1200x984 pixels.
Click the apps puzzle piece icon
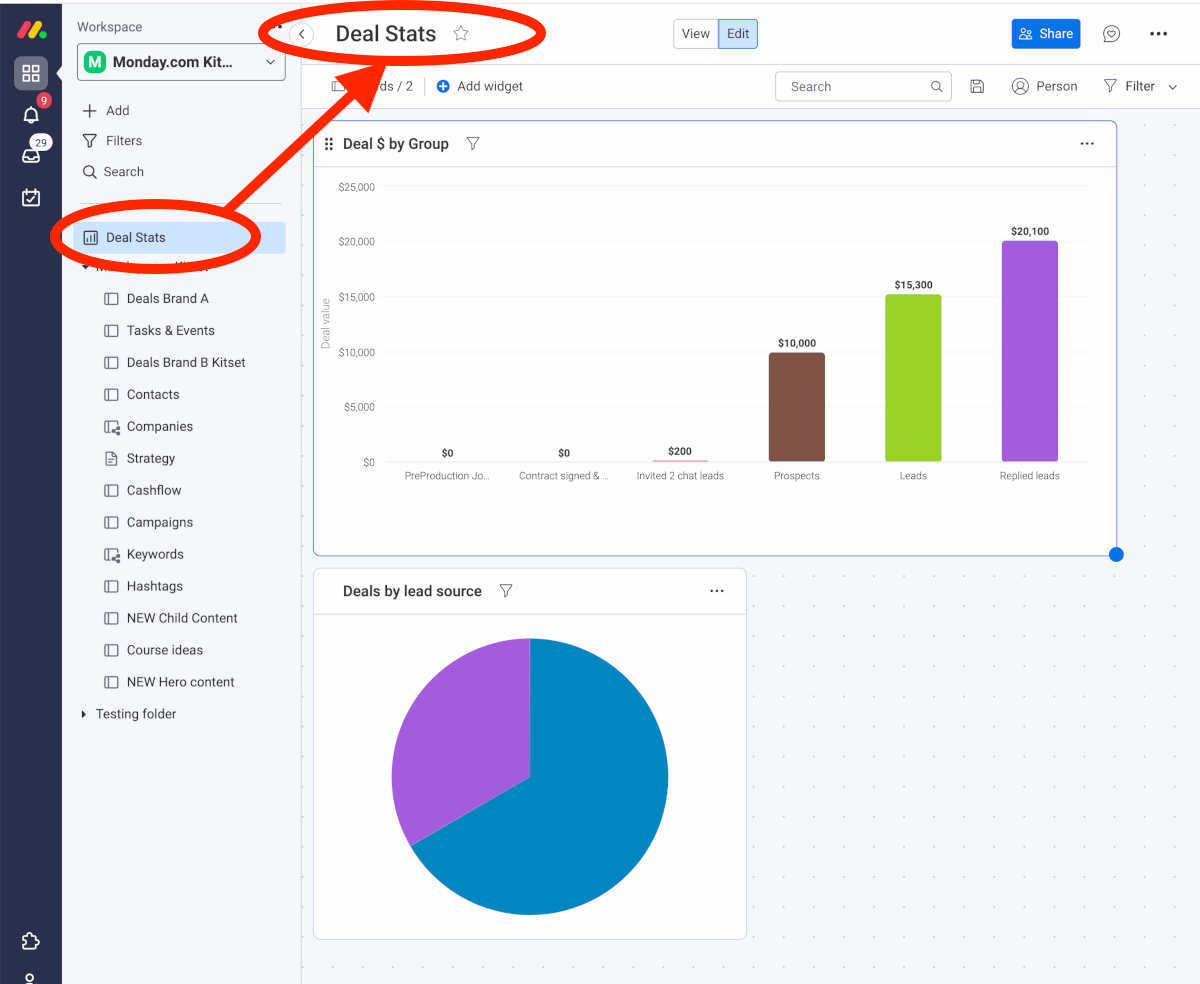(31, 941)
